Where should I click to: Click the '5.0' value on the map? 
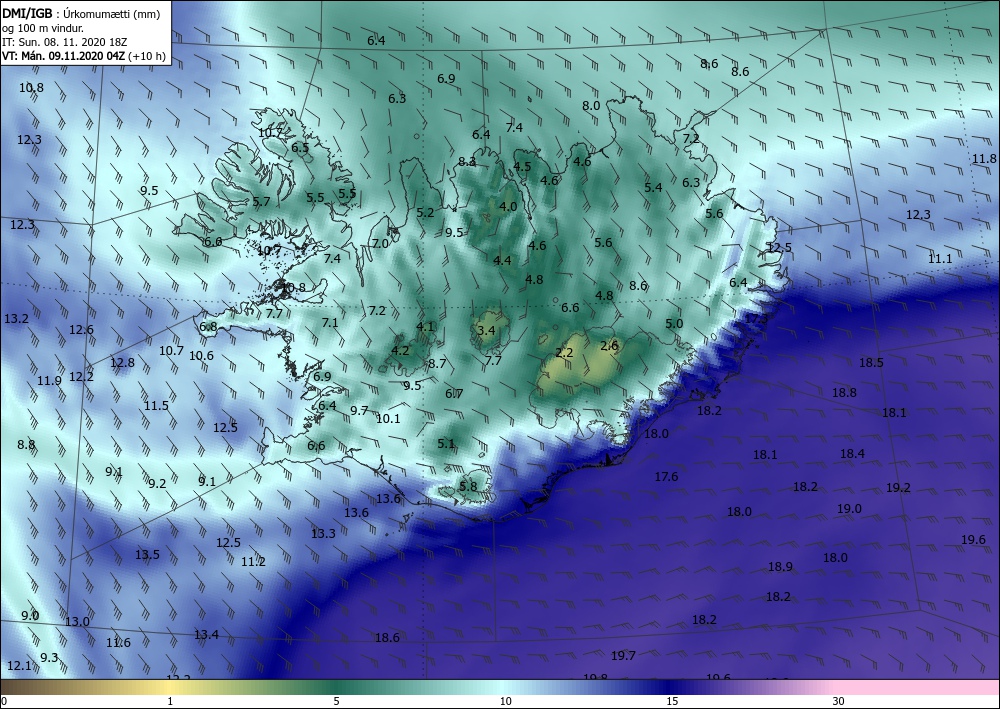(x=674, y=324)
